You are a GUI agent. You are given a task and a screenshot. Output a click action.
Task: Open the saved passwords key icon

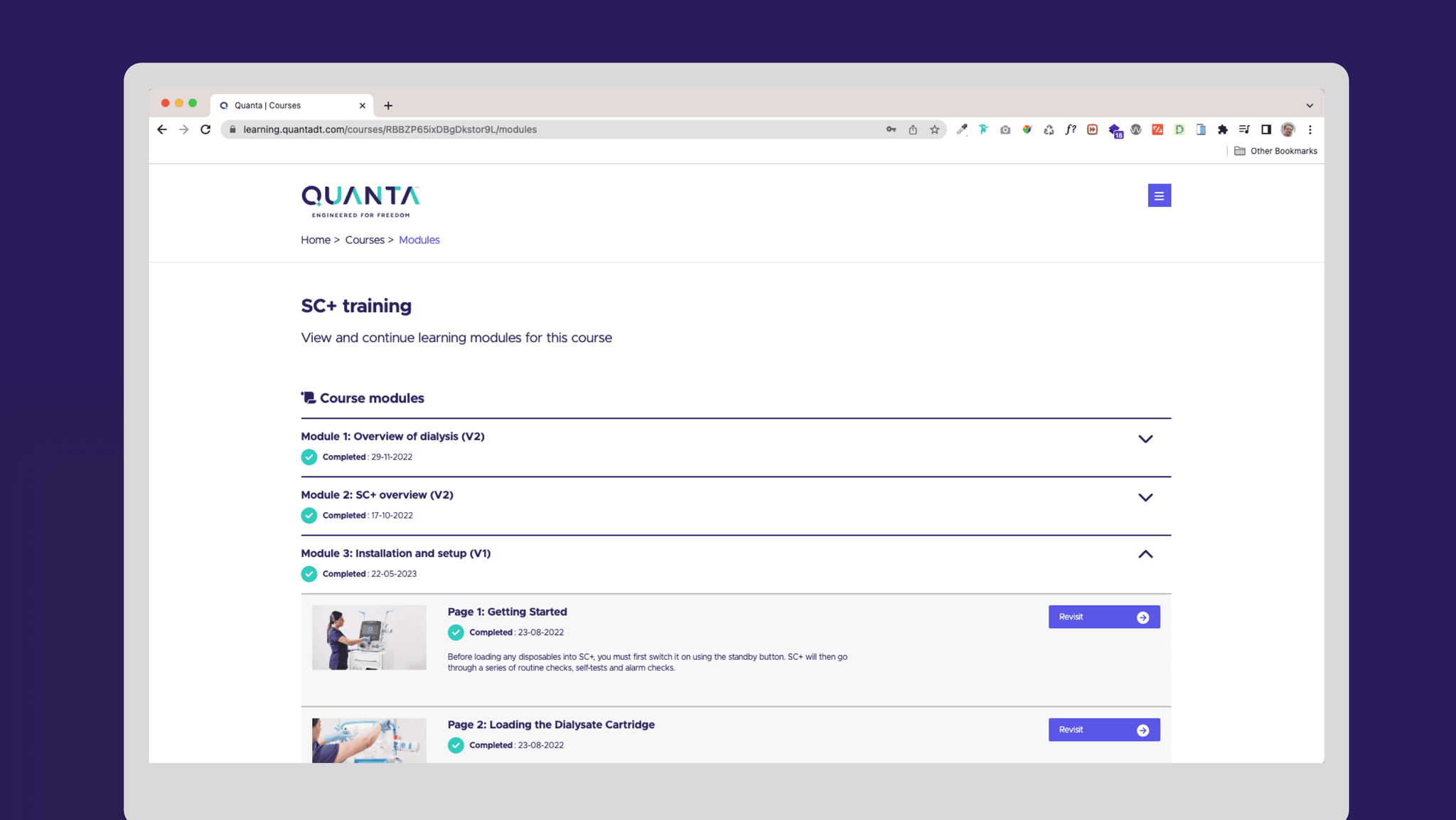pos(891,129)
